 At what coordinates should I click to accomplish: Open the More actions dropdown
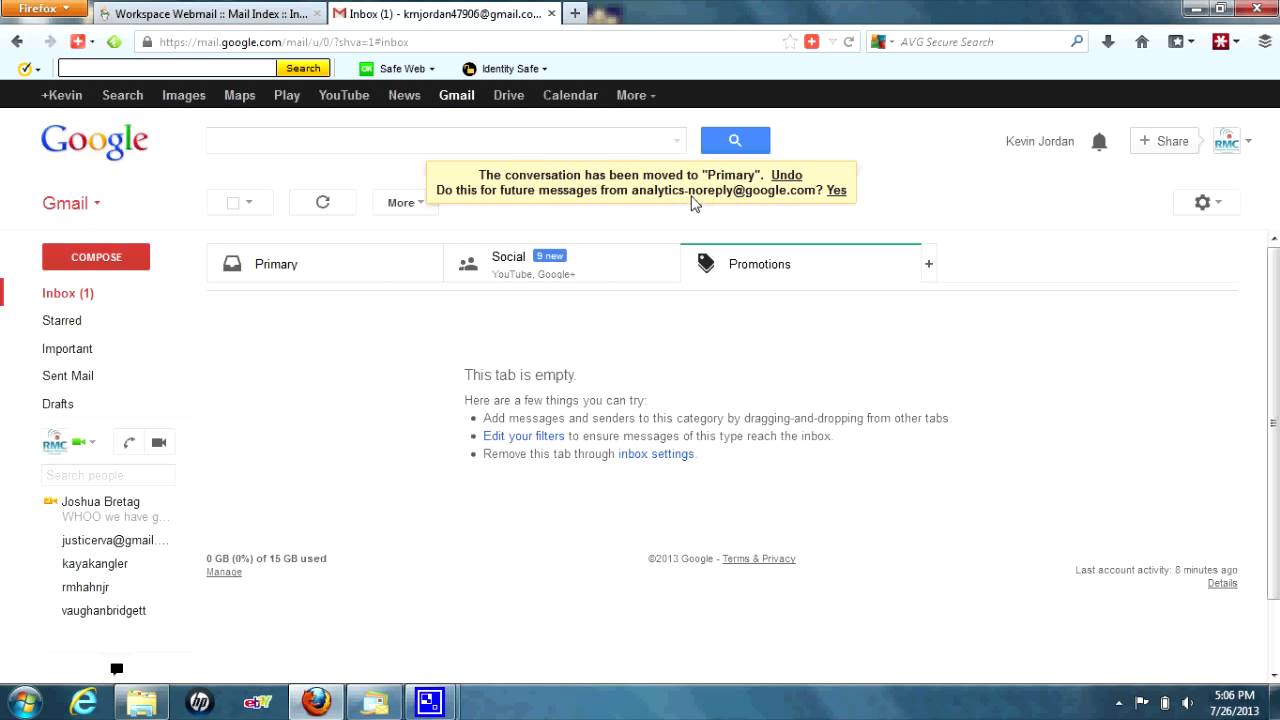point(405,202)
